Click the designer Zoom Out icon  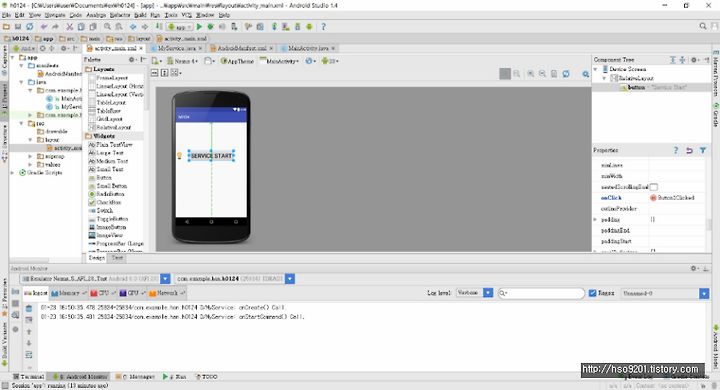click(x=542, y=73)
